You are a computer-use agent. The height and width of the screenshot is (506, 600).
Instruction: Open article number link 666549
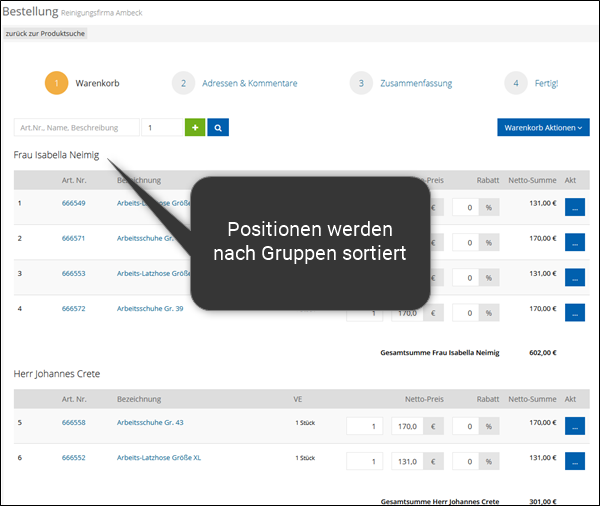(74, 203)
